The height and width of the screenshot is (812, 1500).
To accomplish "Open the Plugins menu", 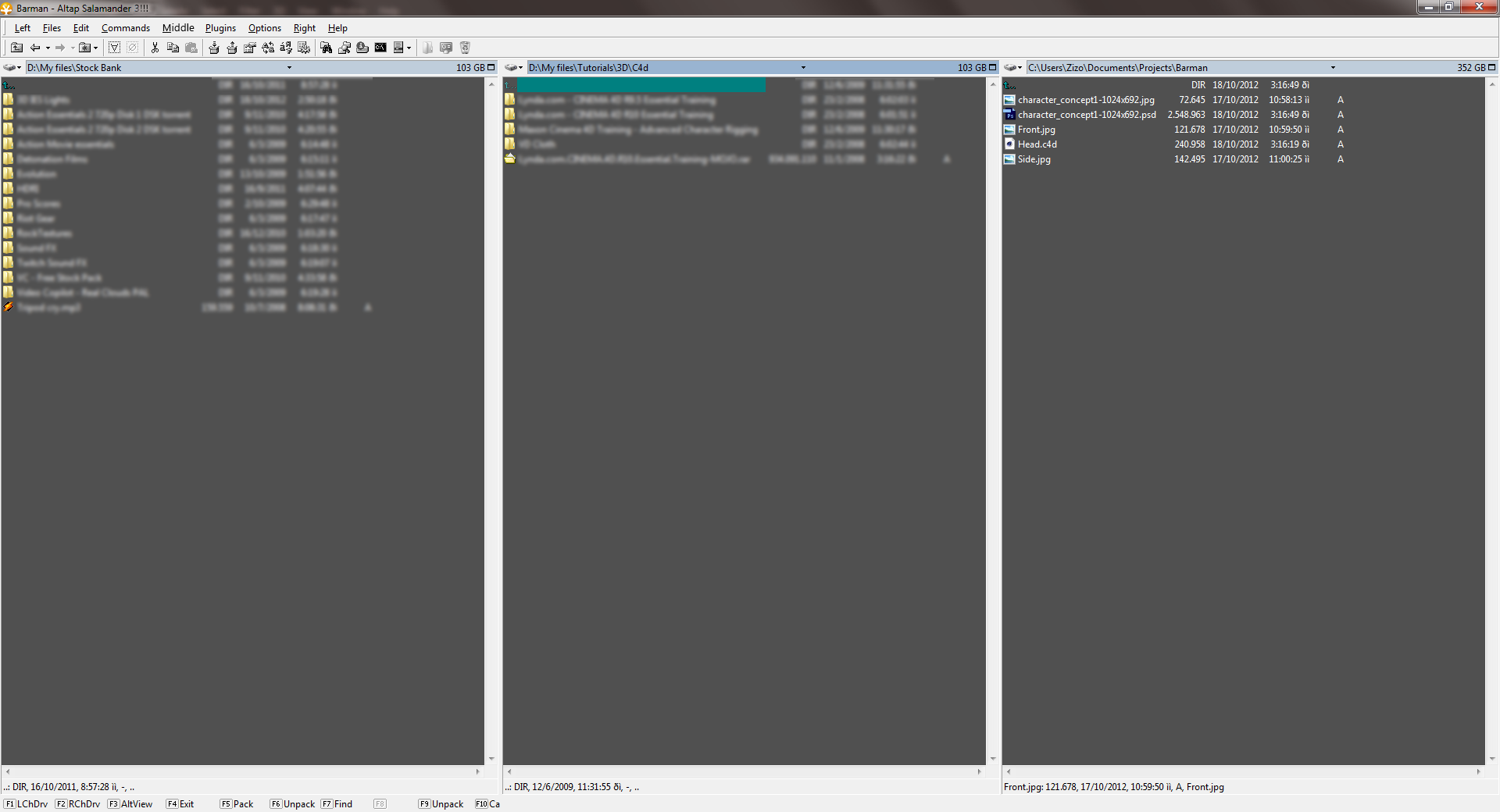I will (x=220, y=28).
